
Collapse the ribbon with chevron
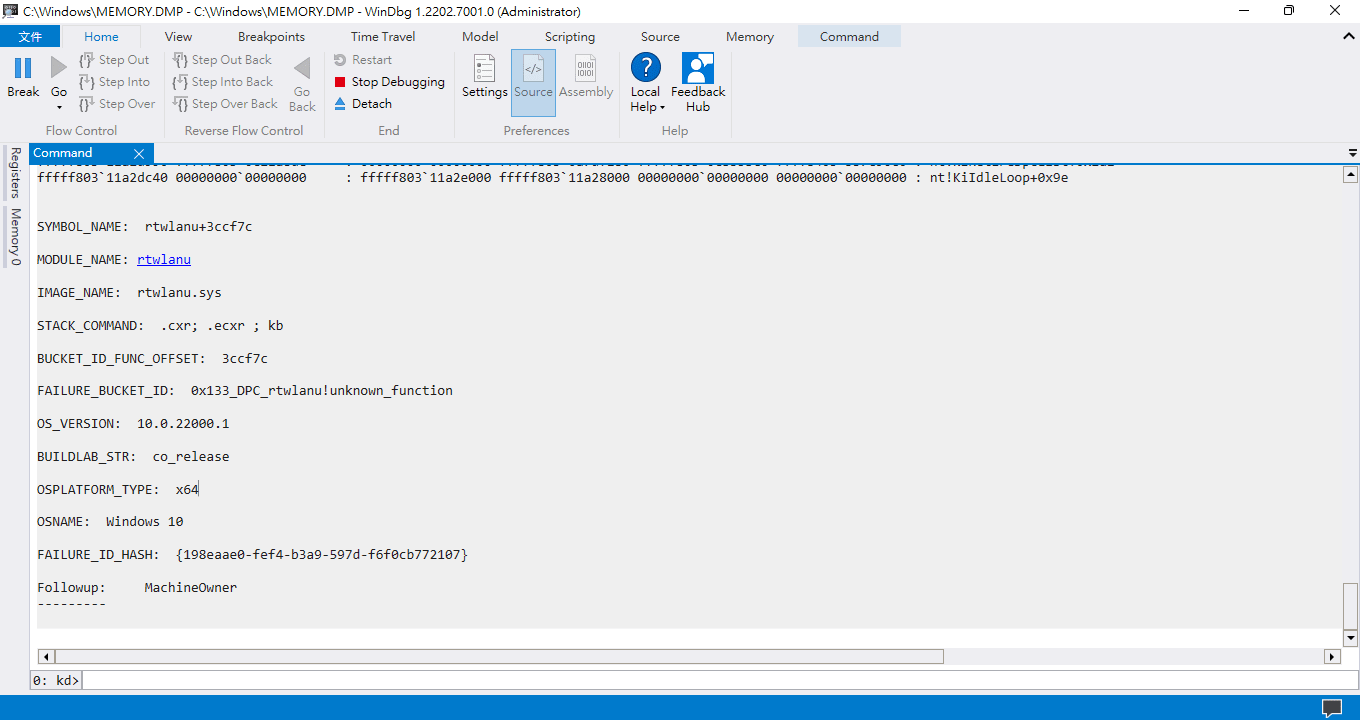click(1348, 37)
